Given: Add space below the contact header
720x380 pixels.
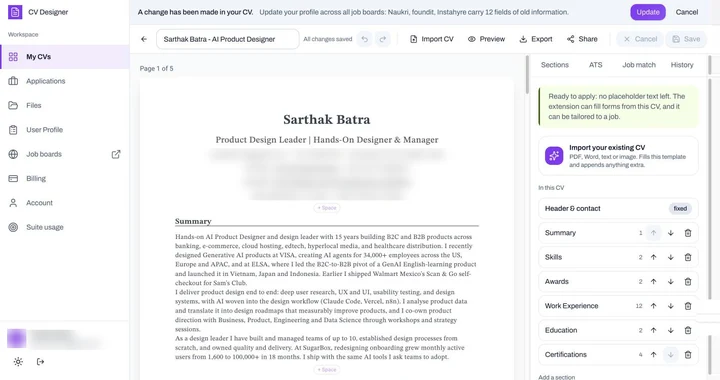Looking at the screenshot, I should (327, 208).
